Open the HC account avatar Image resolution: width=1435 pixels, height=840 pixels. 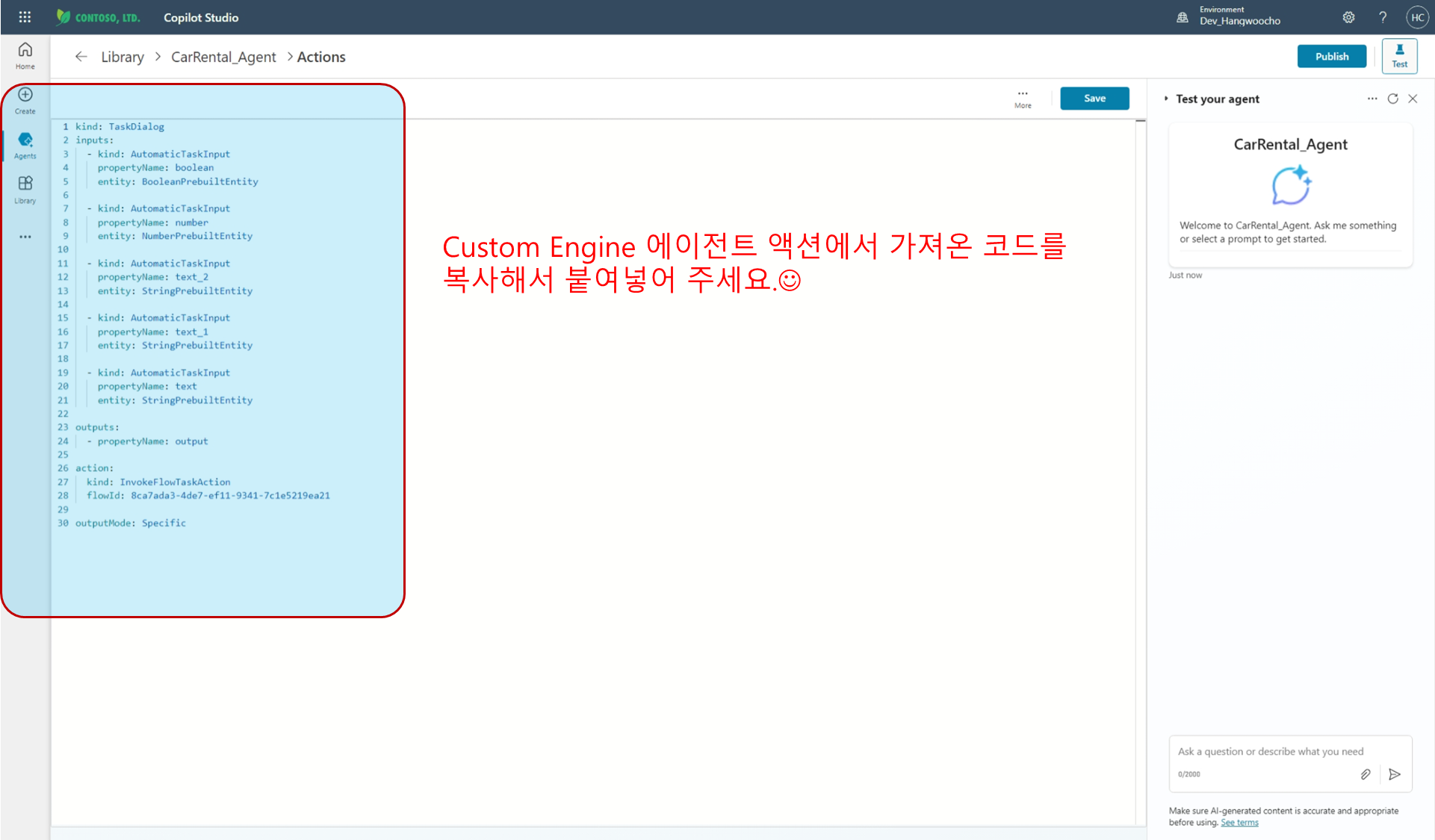click(x=1417, y=17)
